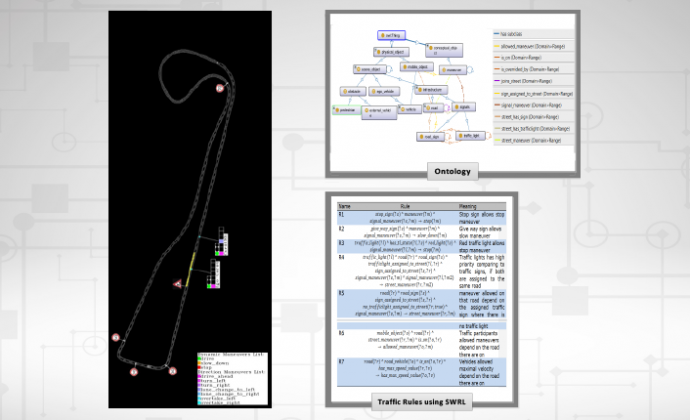Viewport: 690px width, 420px height.
Task: Select rule row R6 in the table
Action: [422, 343]
